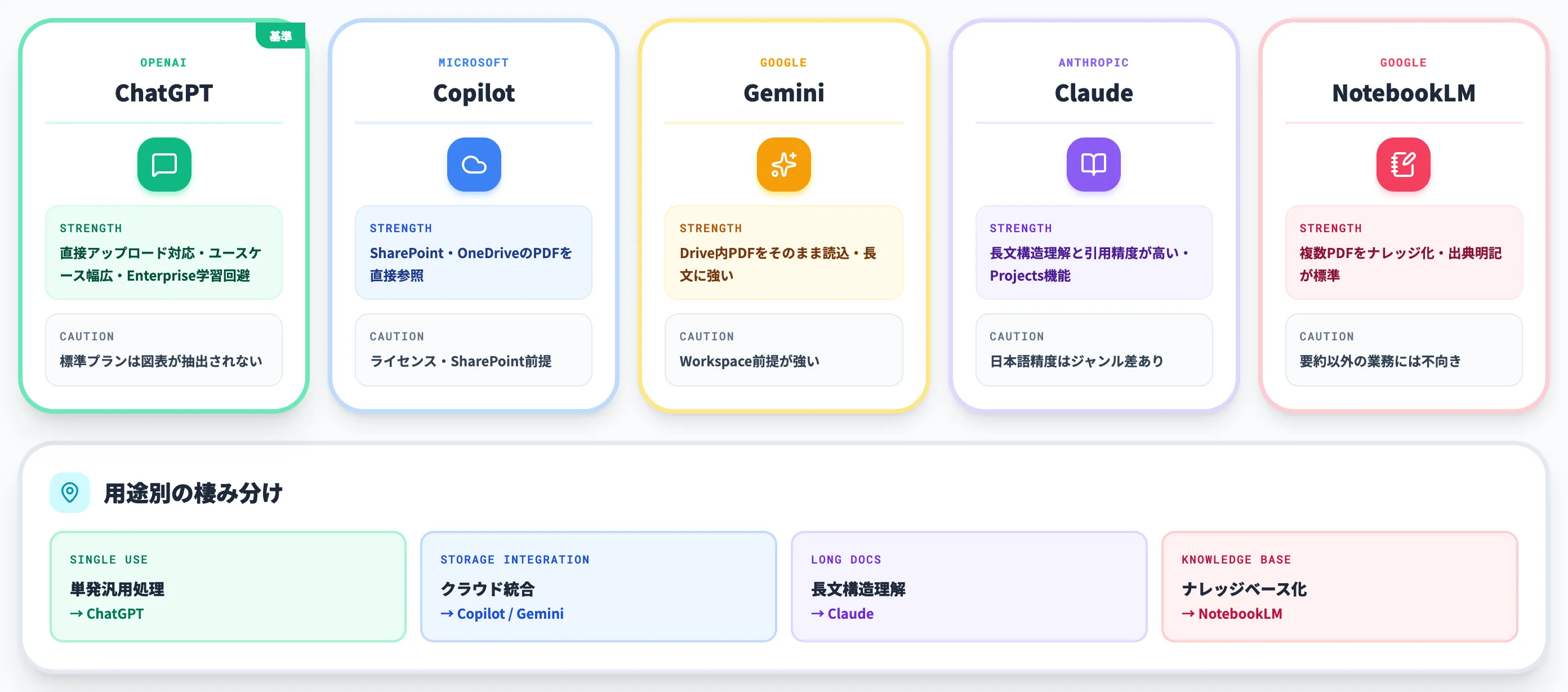The height and width of the screenshot is (692, 1568).
Task: Click the SINGLE USE label
Action: click(x=108, y=559)
